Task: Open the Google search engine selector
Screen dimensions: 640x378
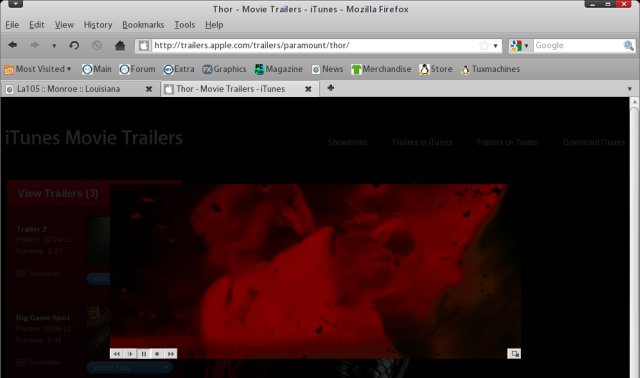Action: click(x=520, y=45)
